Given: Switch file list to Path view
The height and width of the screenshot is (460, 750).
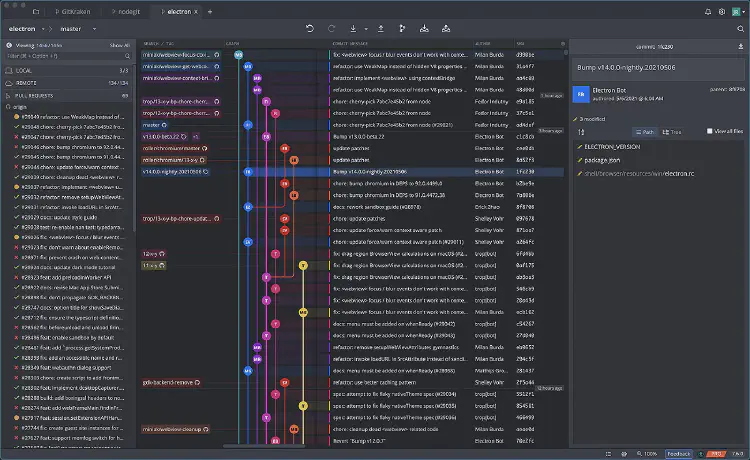Looking at the screenshot, I should [x=643, y=131].
